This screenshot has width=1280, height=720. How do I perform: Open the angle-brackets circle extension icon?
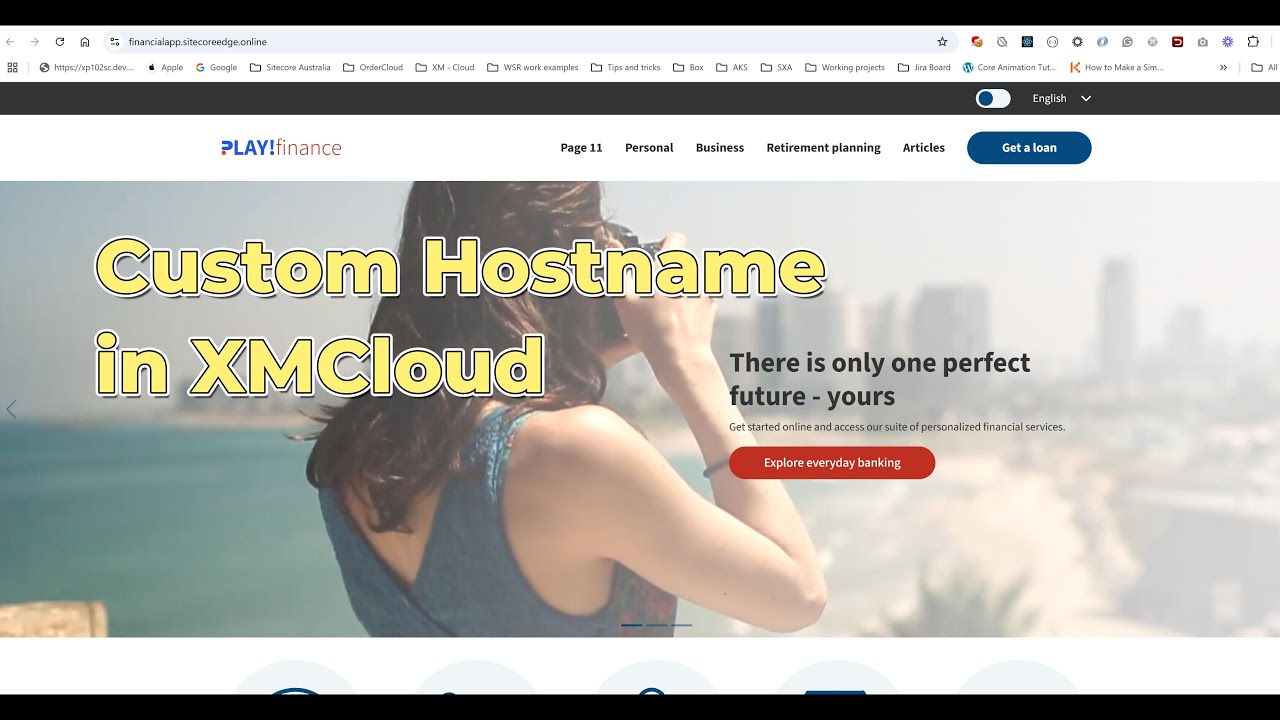pos(1052,42)
